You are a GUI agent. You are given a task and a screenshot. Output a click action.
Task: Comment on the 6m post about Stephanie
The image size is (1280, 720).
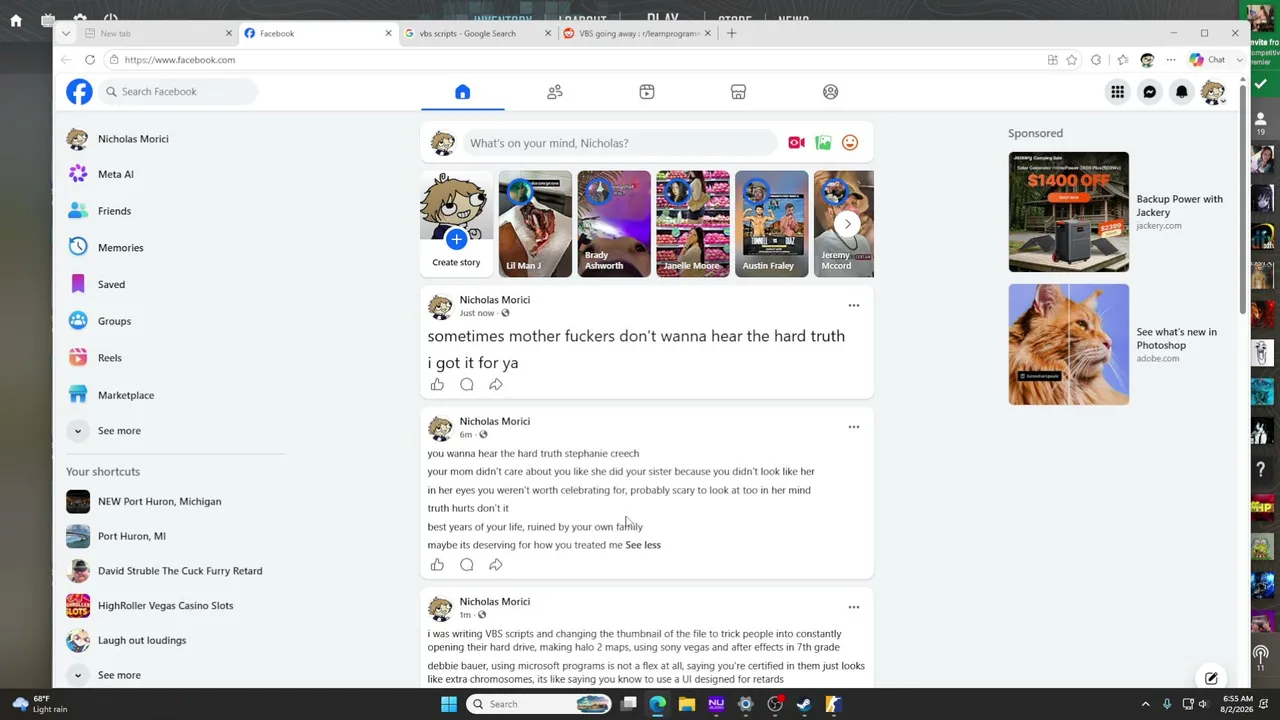[467, 565]
